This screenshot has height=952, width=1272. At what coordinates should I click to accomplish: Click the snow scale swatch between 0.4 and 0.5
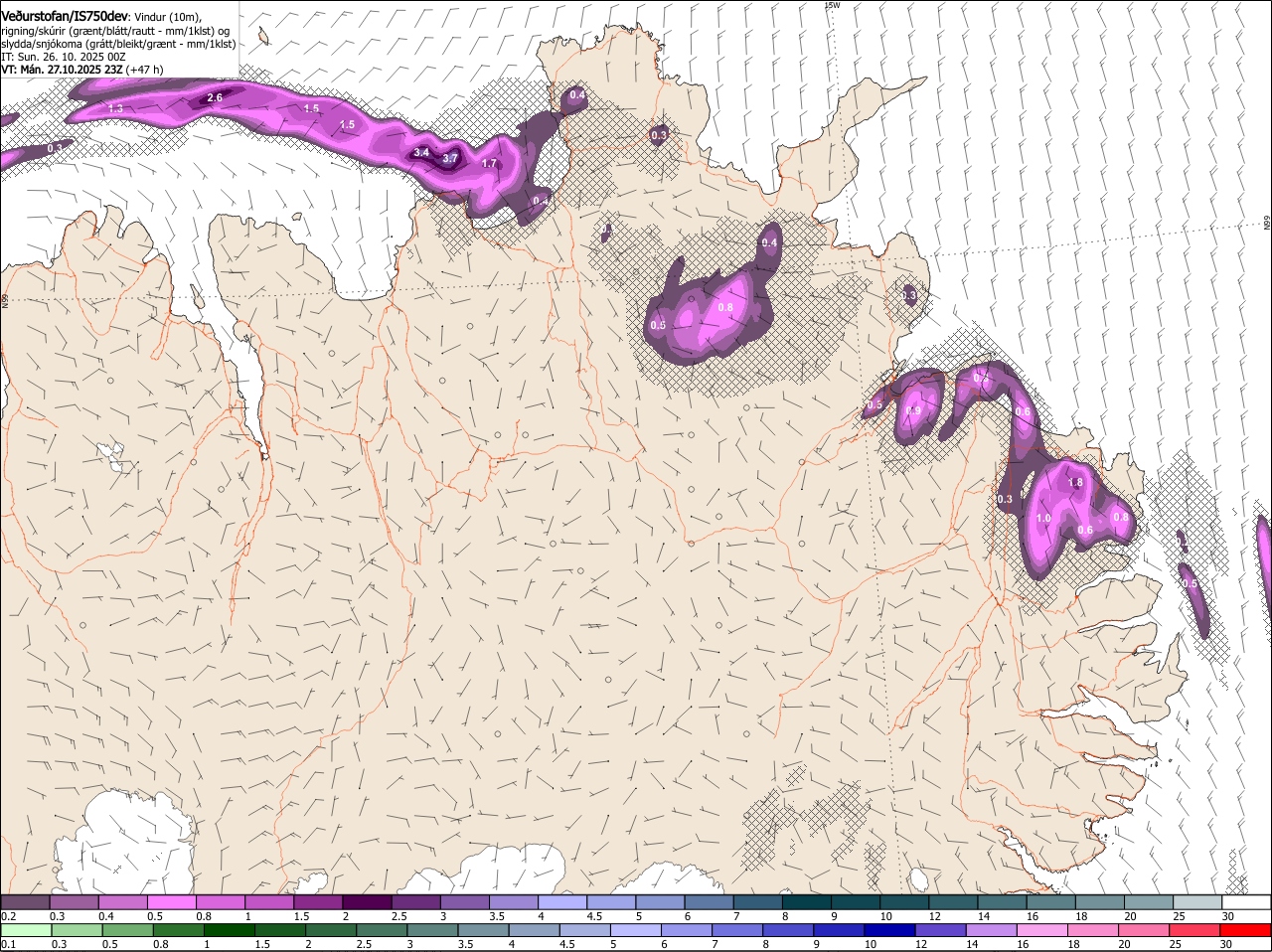pos(122,902)
